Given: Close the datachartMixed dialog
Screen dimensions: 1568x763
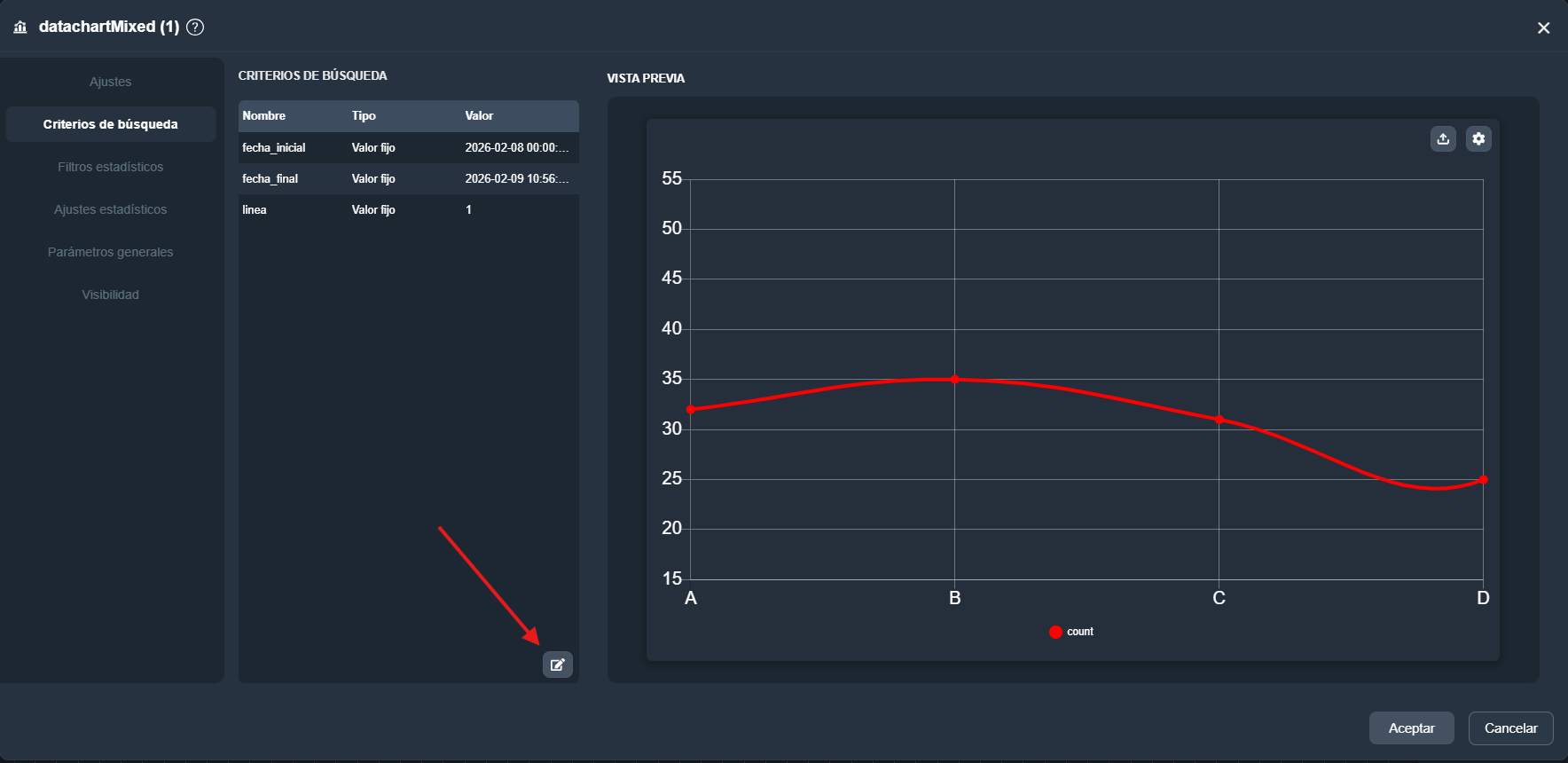Looking at the screenshot, I should [x=1543, y=28].
